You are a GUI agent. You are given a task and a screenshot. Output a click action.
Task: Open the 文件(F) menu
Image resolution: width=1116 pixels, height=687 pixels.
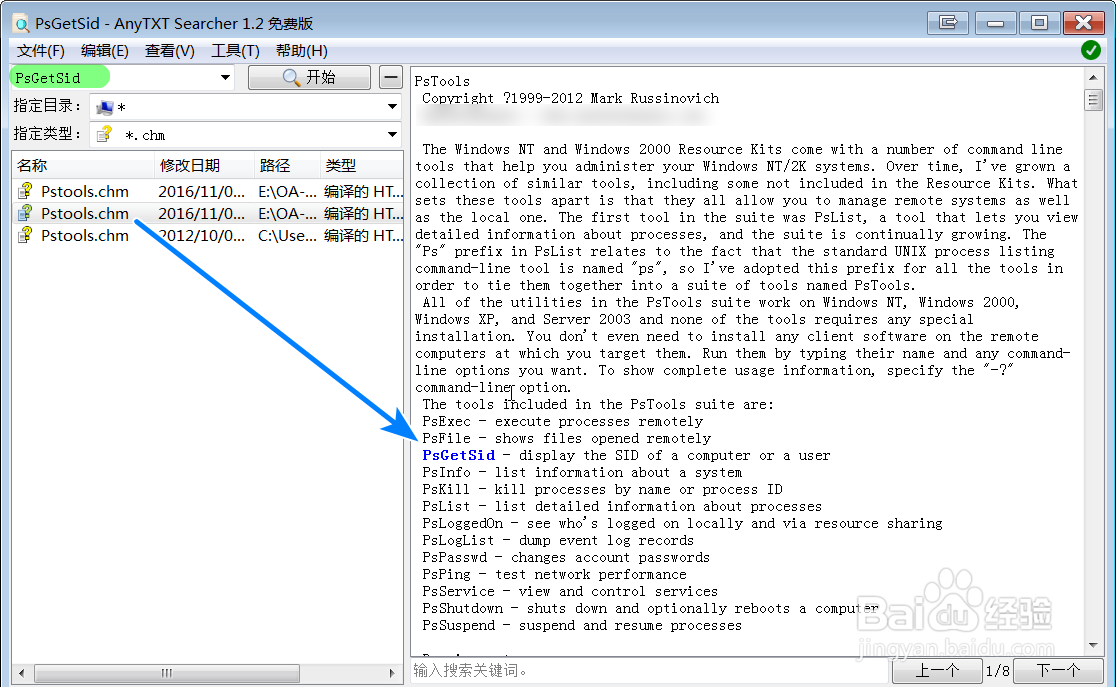pos(41,51)
